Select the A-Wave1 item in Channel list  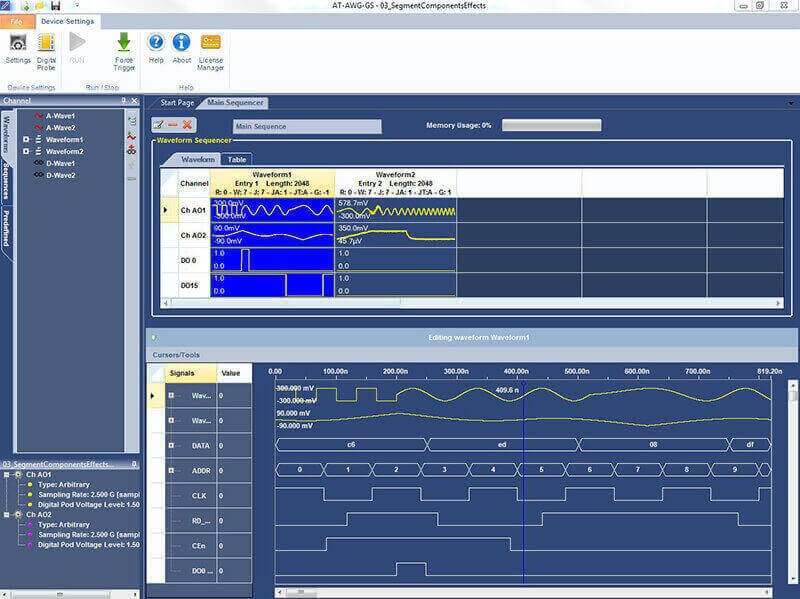pyautogui.click(x=60, y=116)
